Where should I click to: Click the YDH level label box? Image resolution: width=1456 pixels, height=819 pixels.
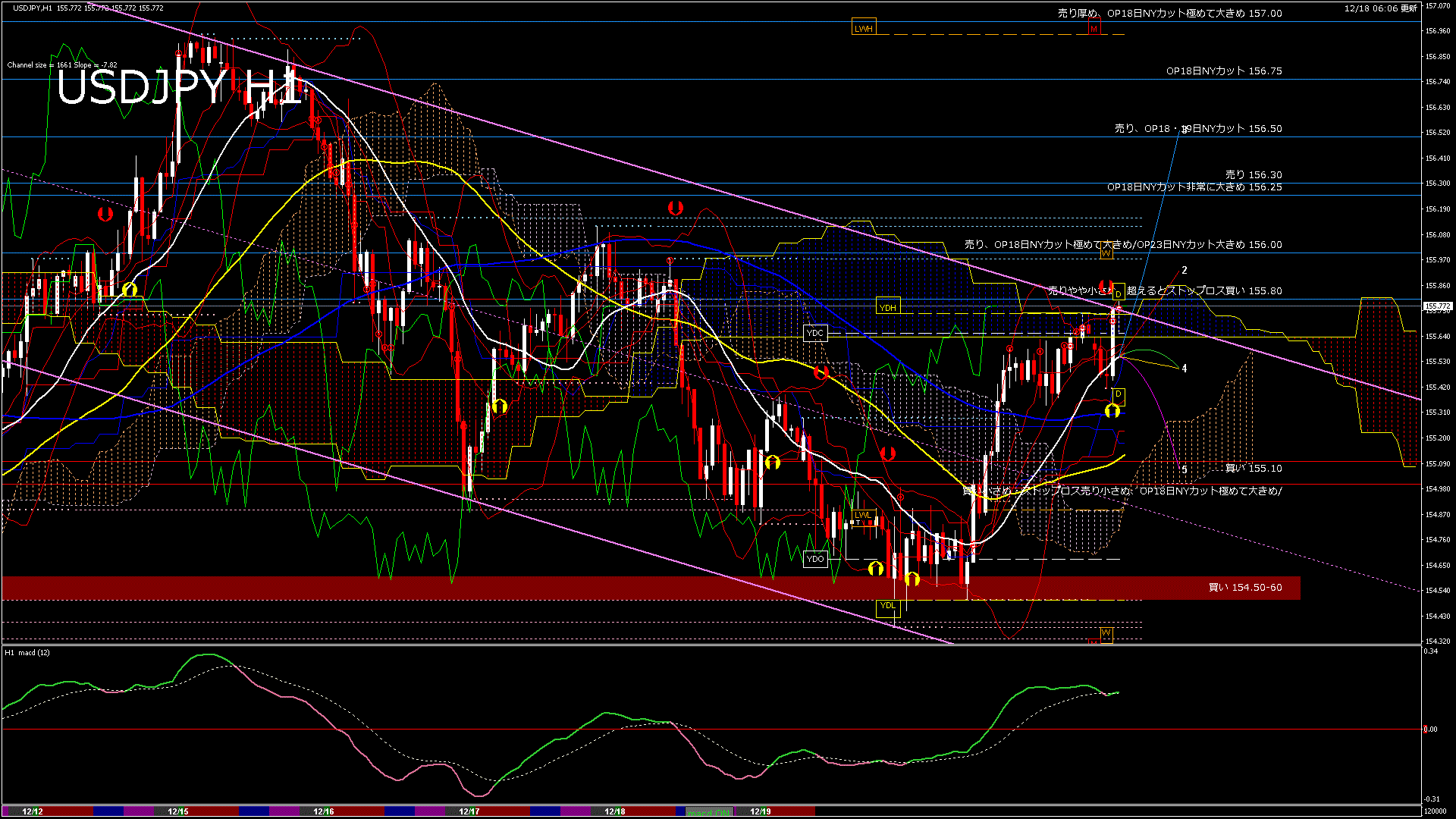(887, 307)
